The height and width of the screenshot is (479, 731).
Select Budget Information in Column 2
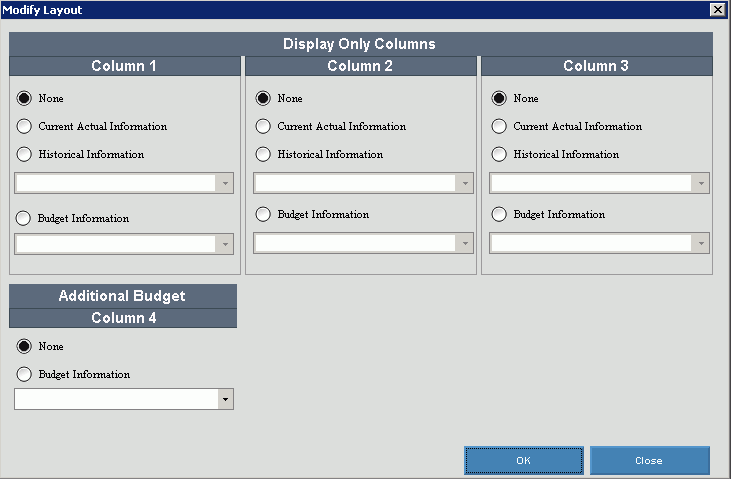[x=263, y=215]
